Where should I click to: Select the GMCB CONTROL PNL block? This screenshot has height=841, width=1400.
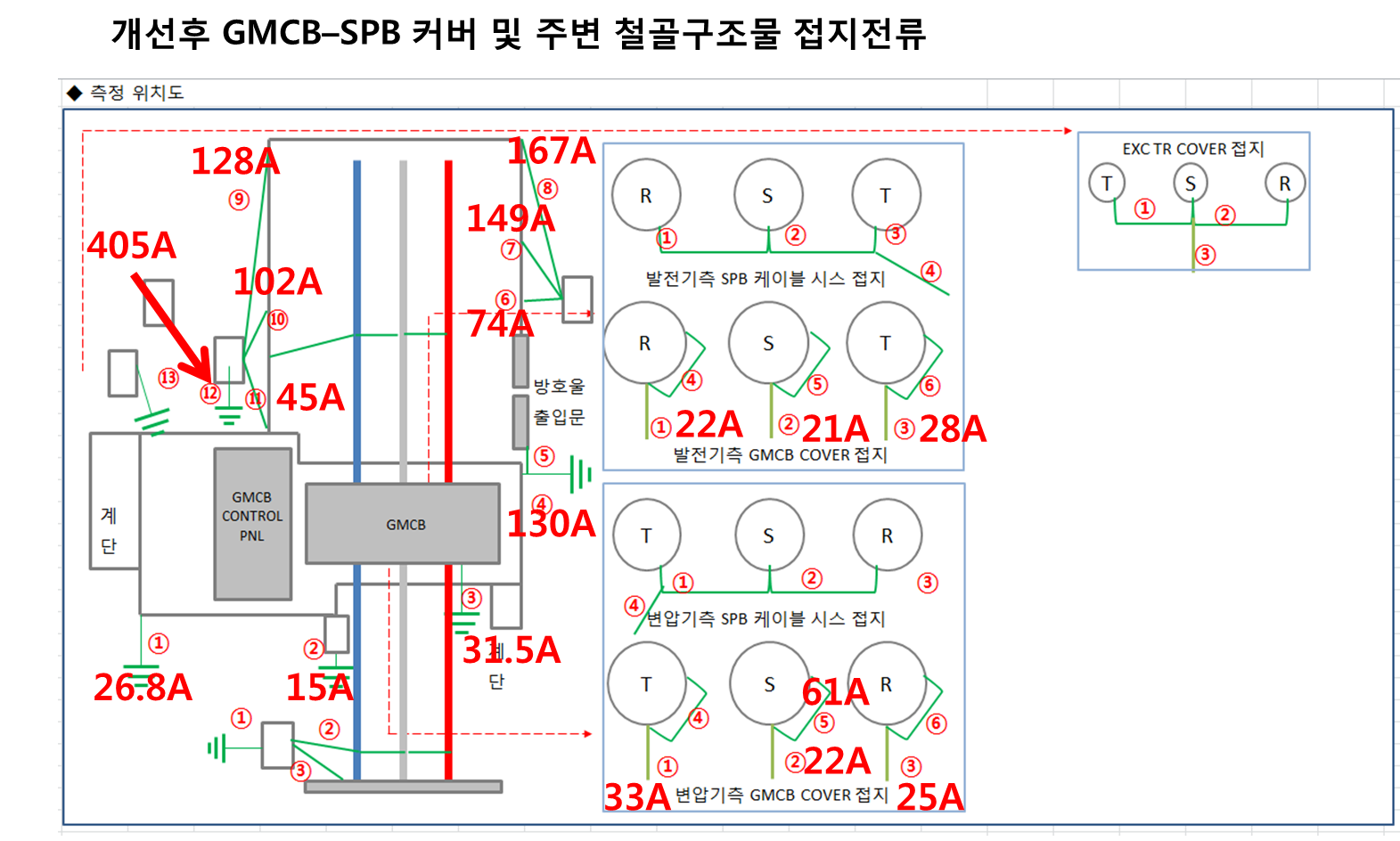tap(252, 523)
